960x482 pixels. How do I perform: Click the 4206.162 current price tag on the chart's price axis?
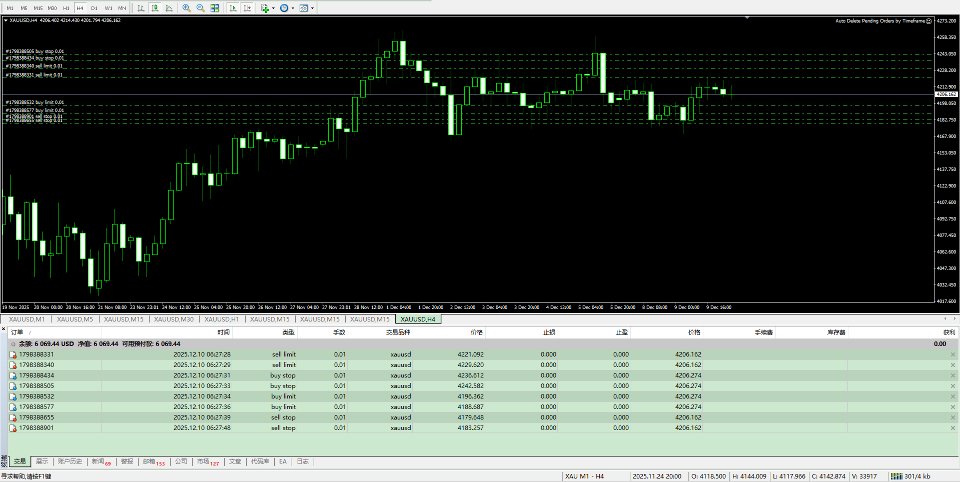[x=947, y=94]
